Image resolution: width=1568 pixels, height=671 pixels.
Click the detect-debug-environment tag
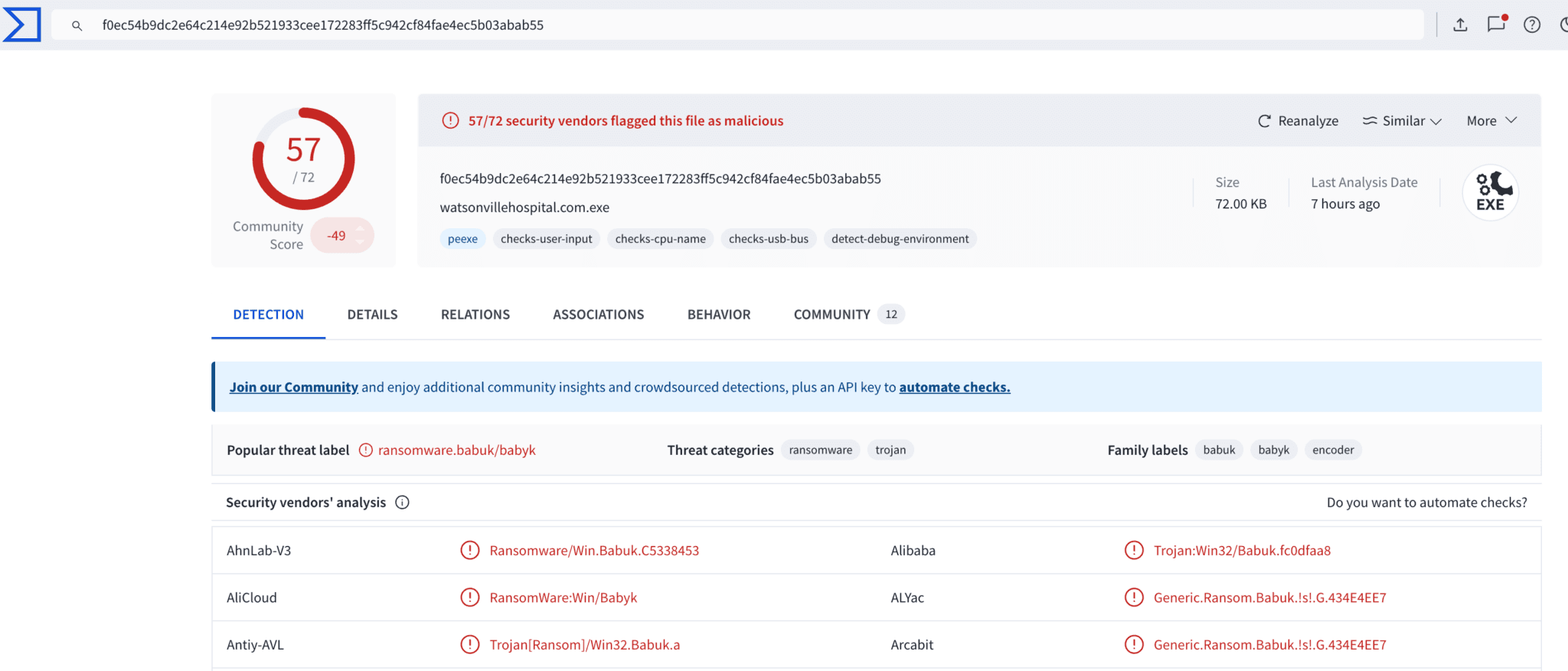pos(900,239)
